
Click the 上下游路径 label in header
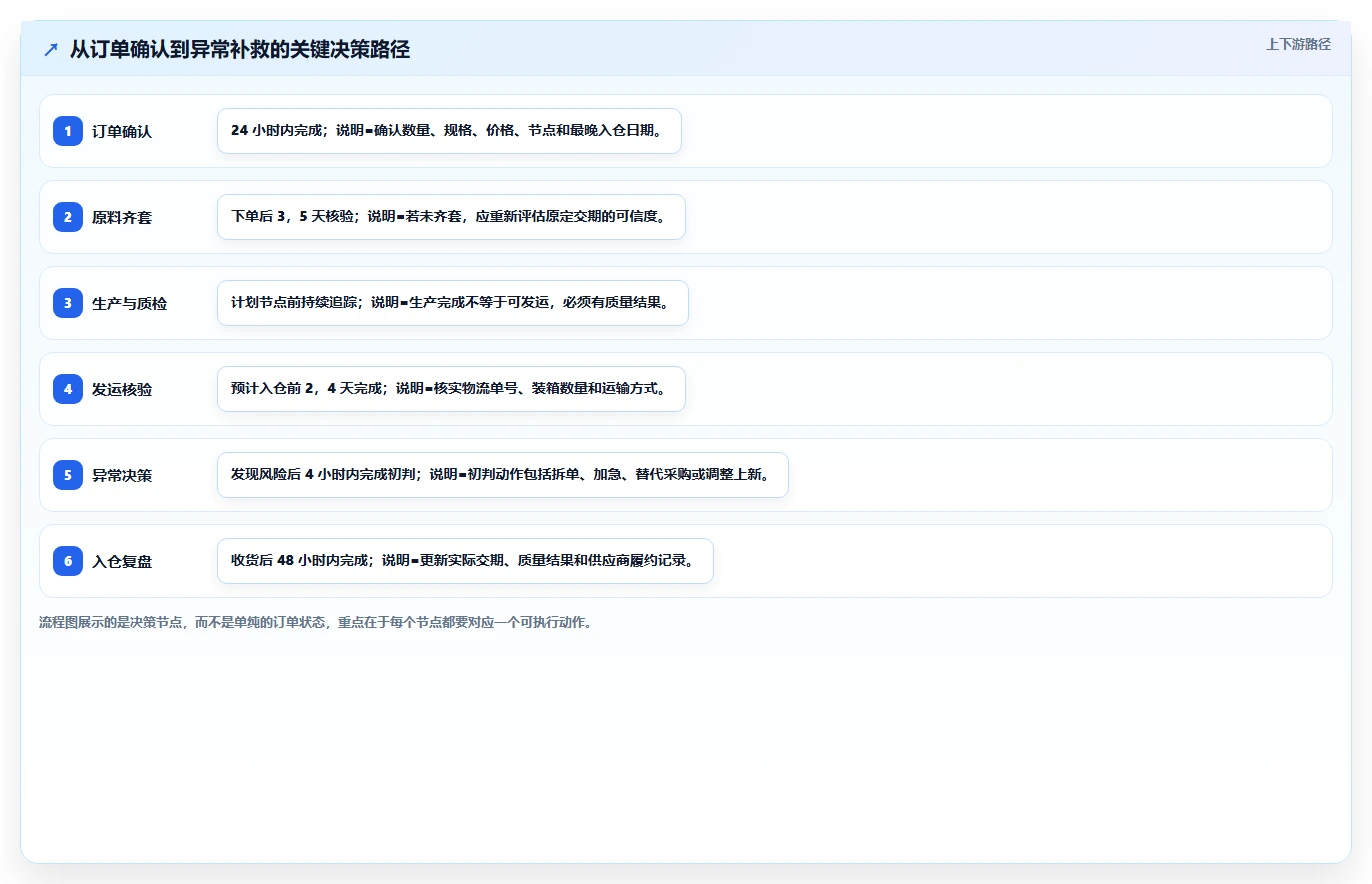coord(1298,44)
